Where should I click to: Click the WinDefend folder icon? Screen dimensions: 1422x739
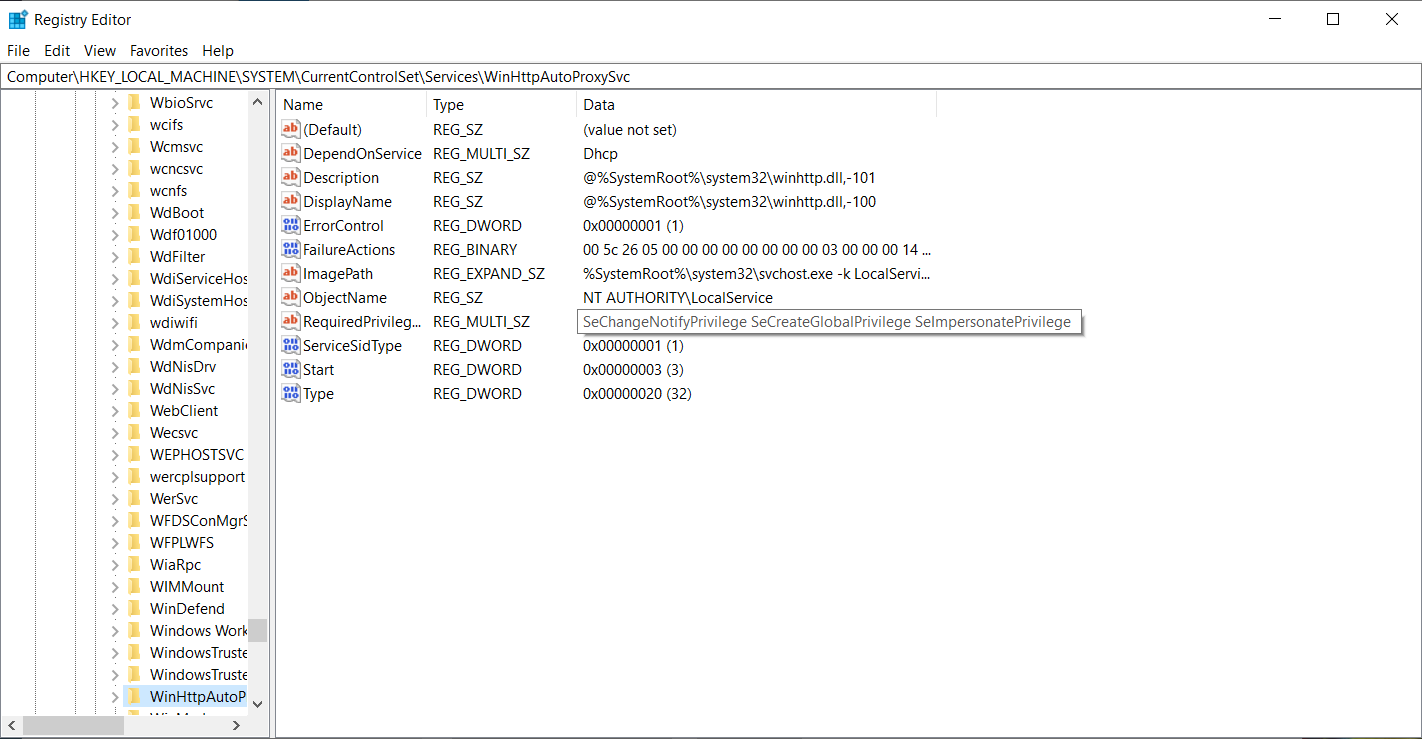[135, 608]
